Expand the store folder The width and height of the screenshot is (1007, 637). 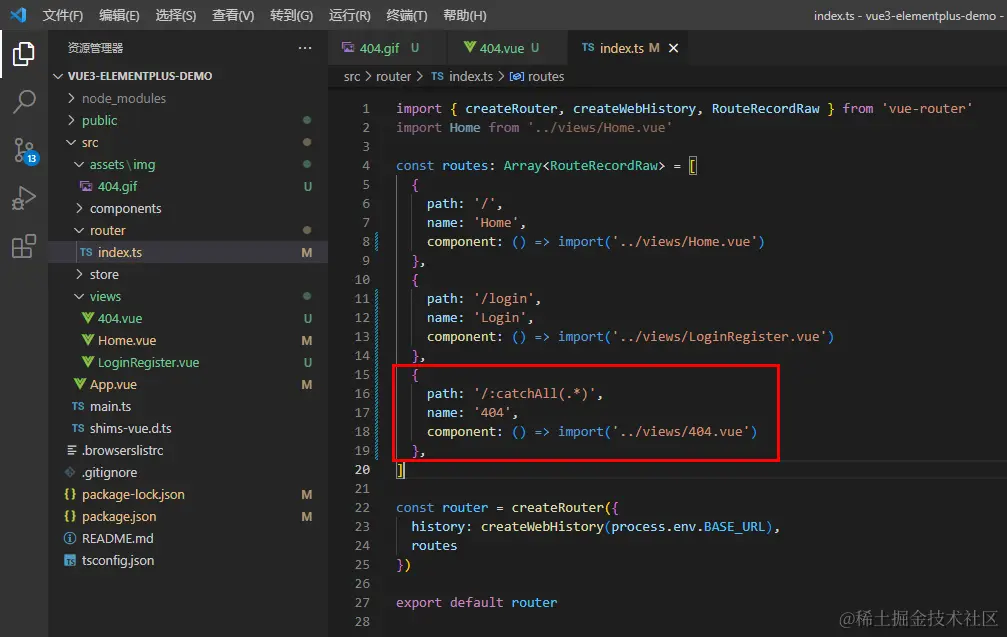[79, 274]
